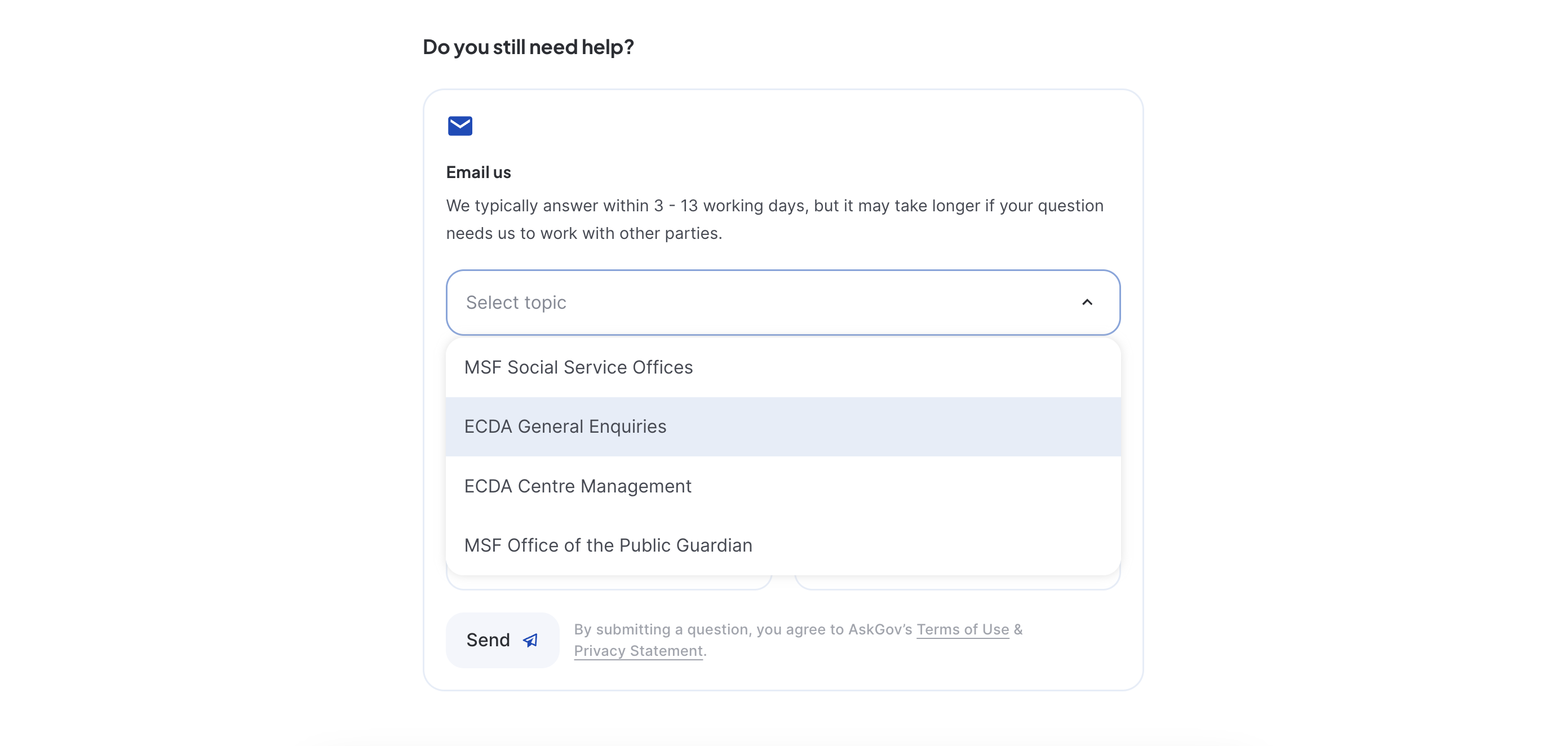Choose MSF Social Service Offices option
1568x746 pixels.
[x=783, y=367]
